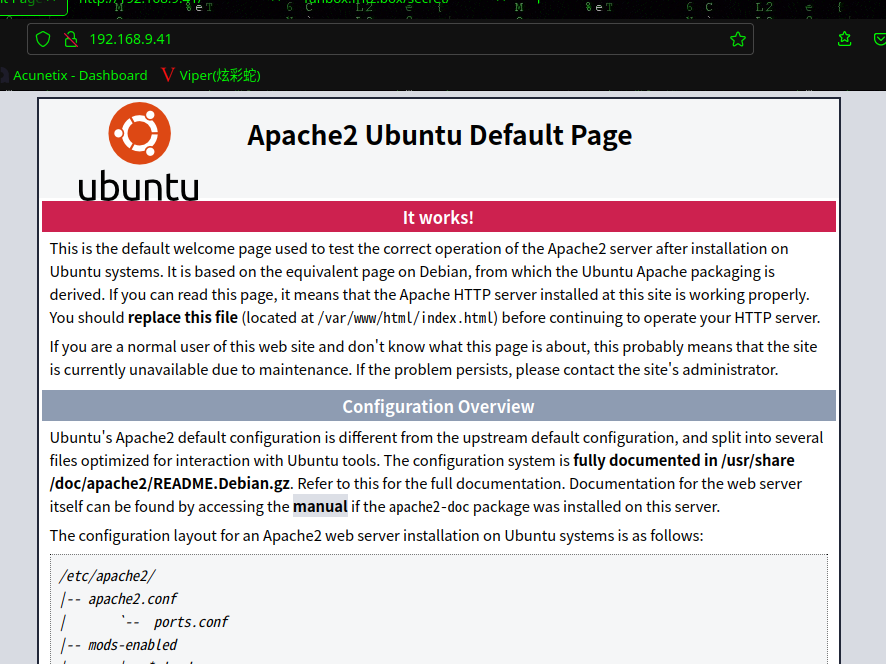This screenshot has height=664, width=886.
Task: Click the mods-enabled tree line
Action: 118,645
